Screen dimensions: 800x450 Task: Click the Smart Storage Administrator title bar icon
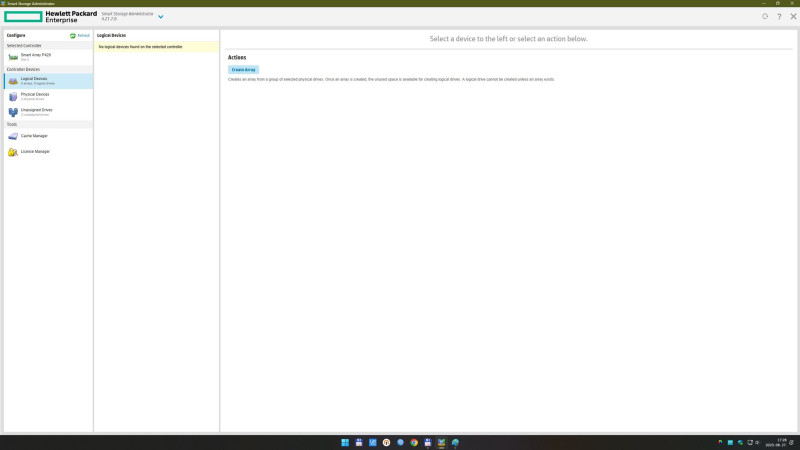coord(3,3)
